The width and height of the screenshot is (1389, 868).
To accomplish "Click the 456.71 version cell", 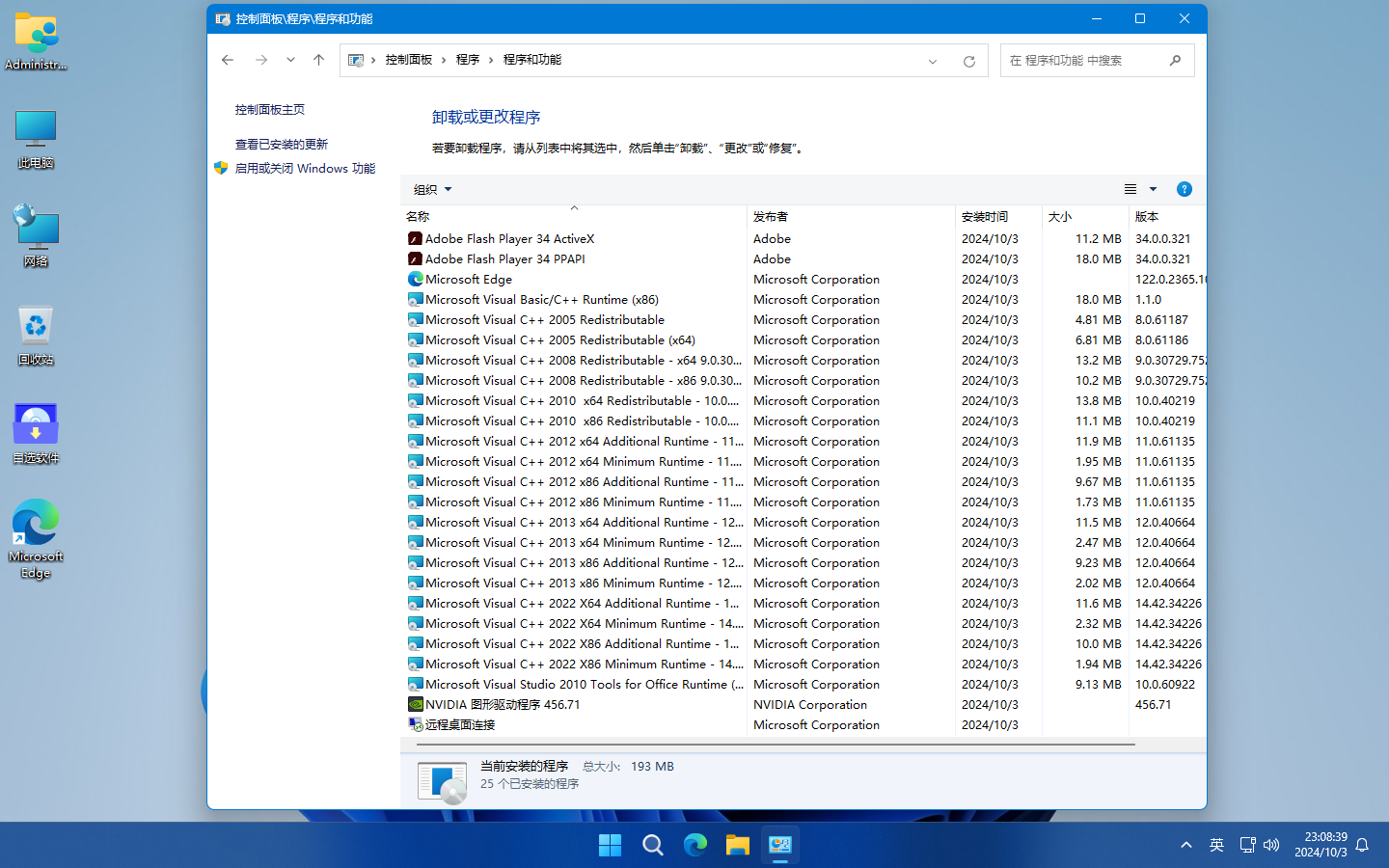I will [1154, 705].
